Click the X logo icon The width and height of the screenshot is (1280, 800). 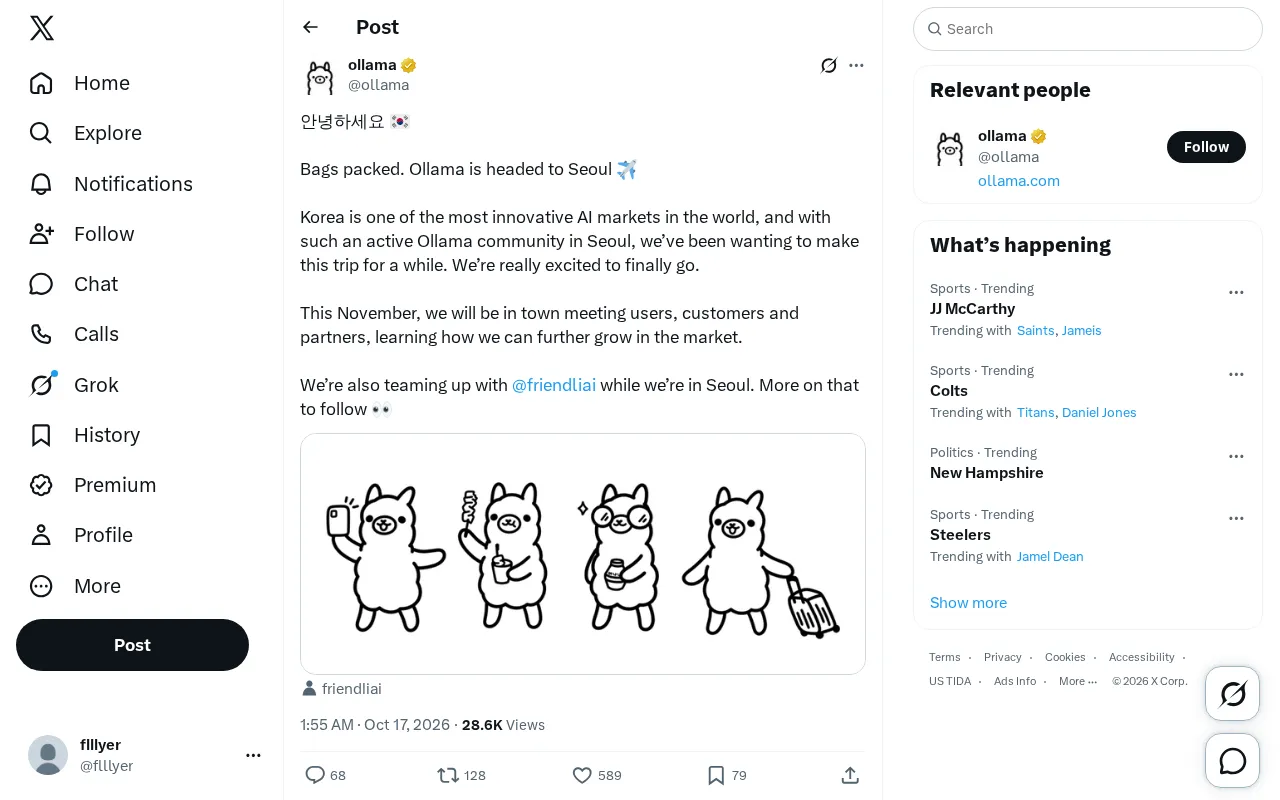42,28
